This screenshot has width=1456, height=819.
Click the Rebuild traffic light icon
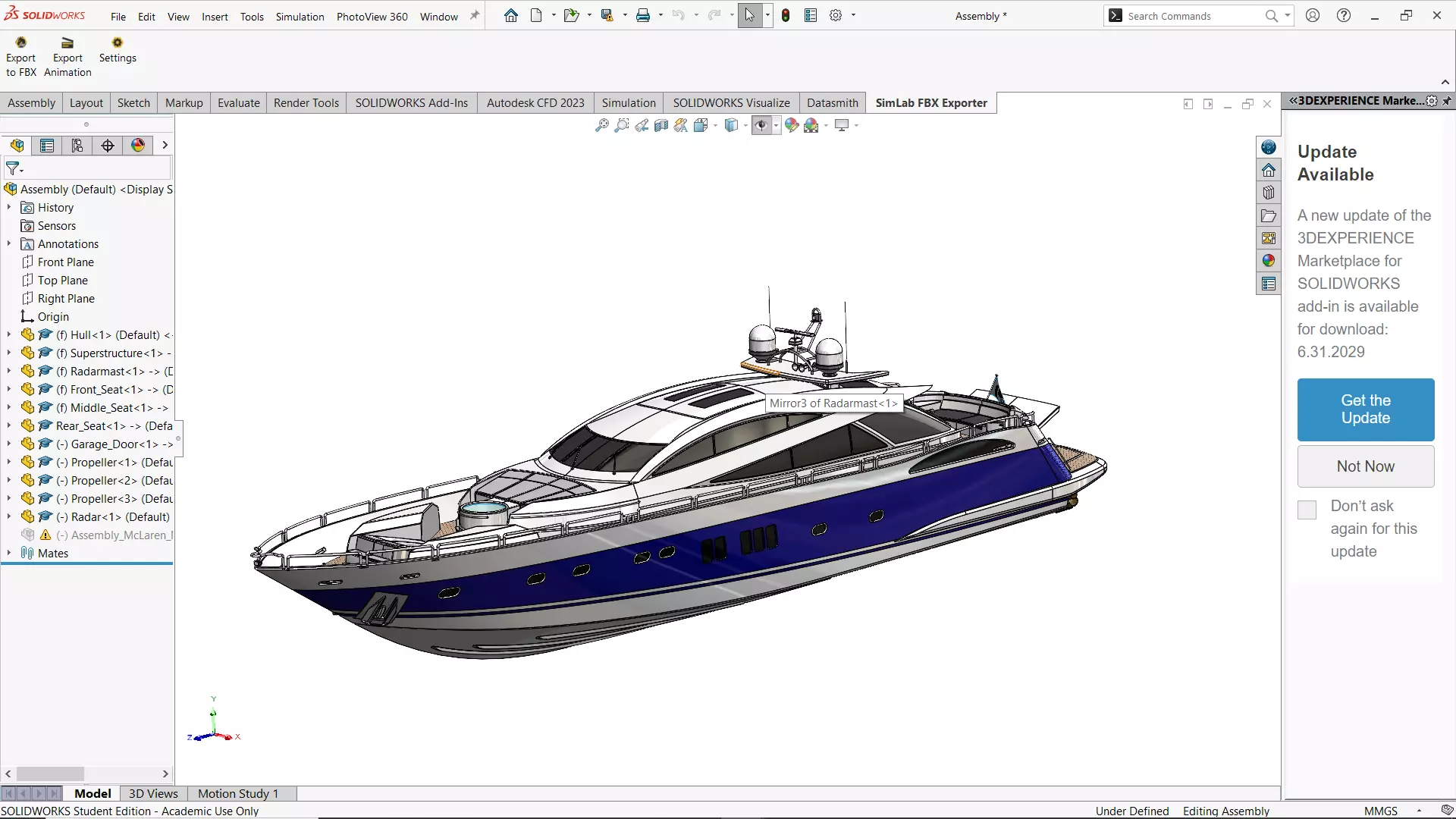click(786, 16)
